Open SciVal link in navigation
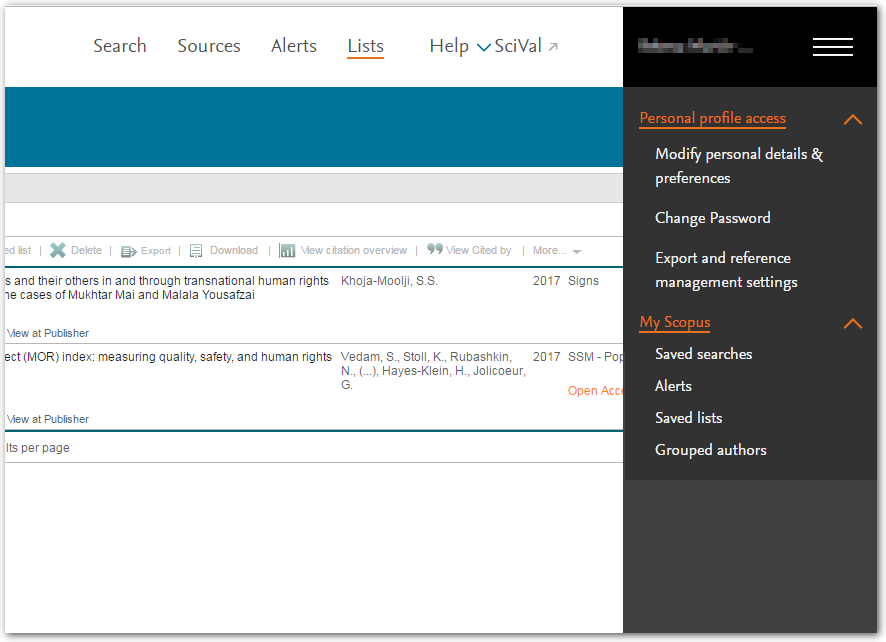 pyautogui.click(x=518, y=46)
